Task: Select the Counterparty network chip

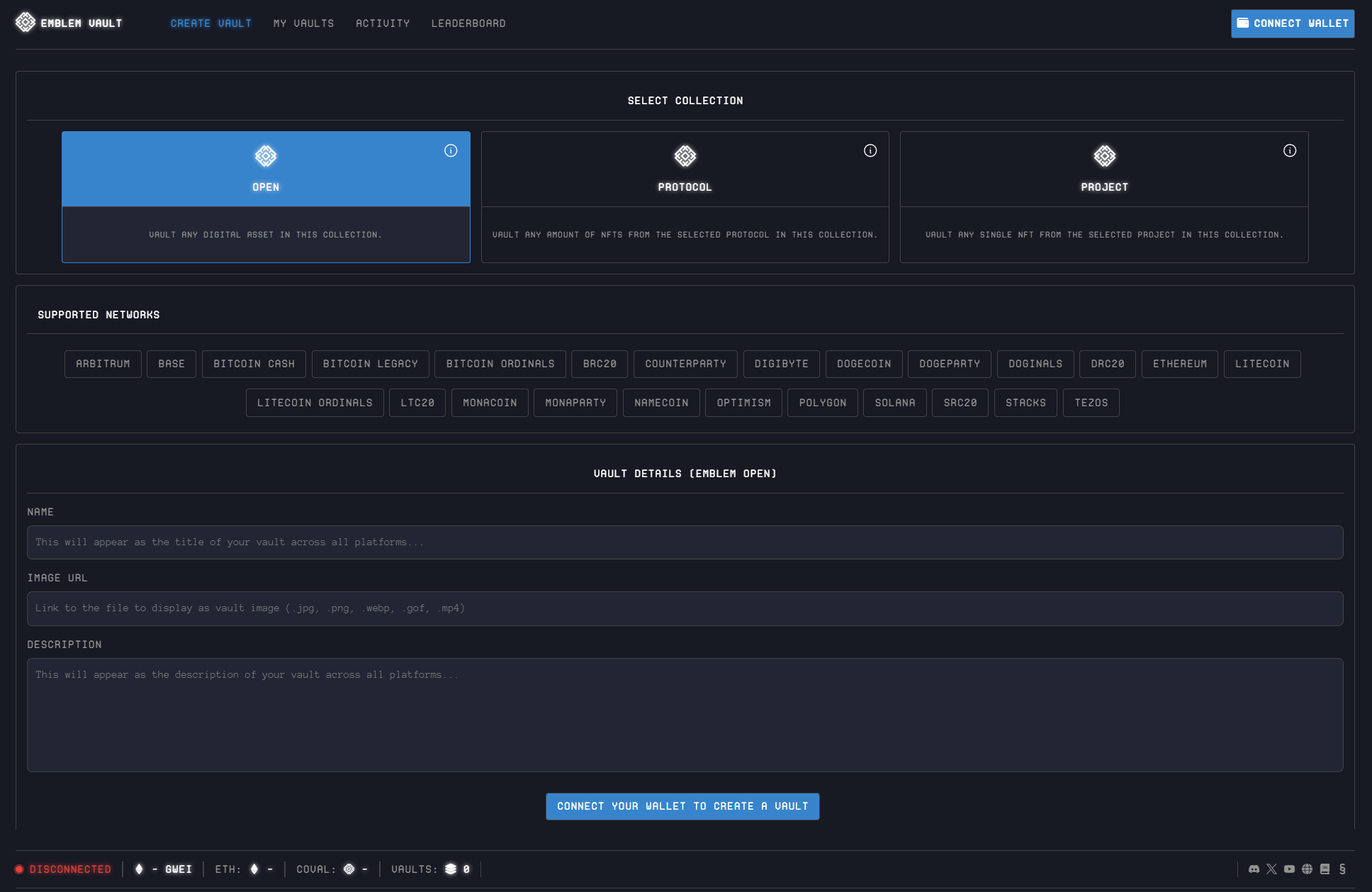Action: pos(686,364)
